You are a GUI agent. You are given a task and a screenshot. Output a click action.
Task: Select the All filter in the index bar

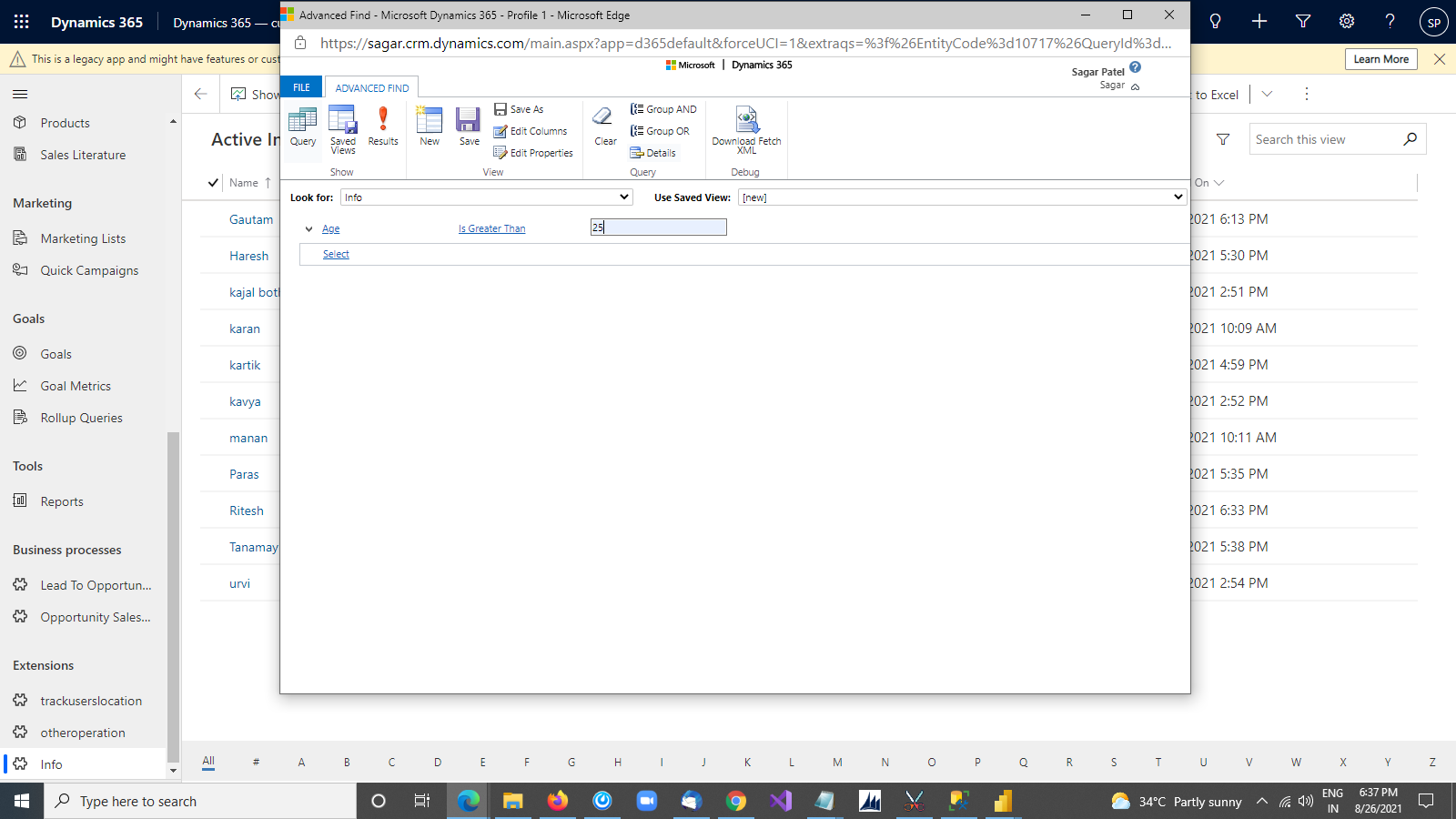[x=208, y=762]
